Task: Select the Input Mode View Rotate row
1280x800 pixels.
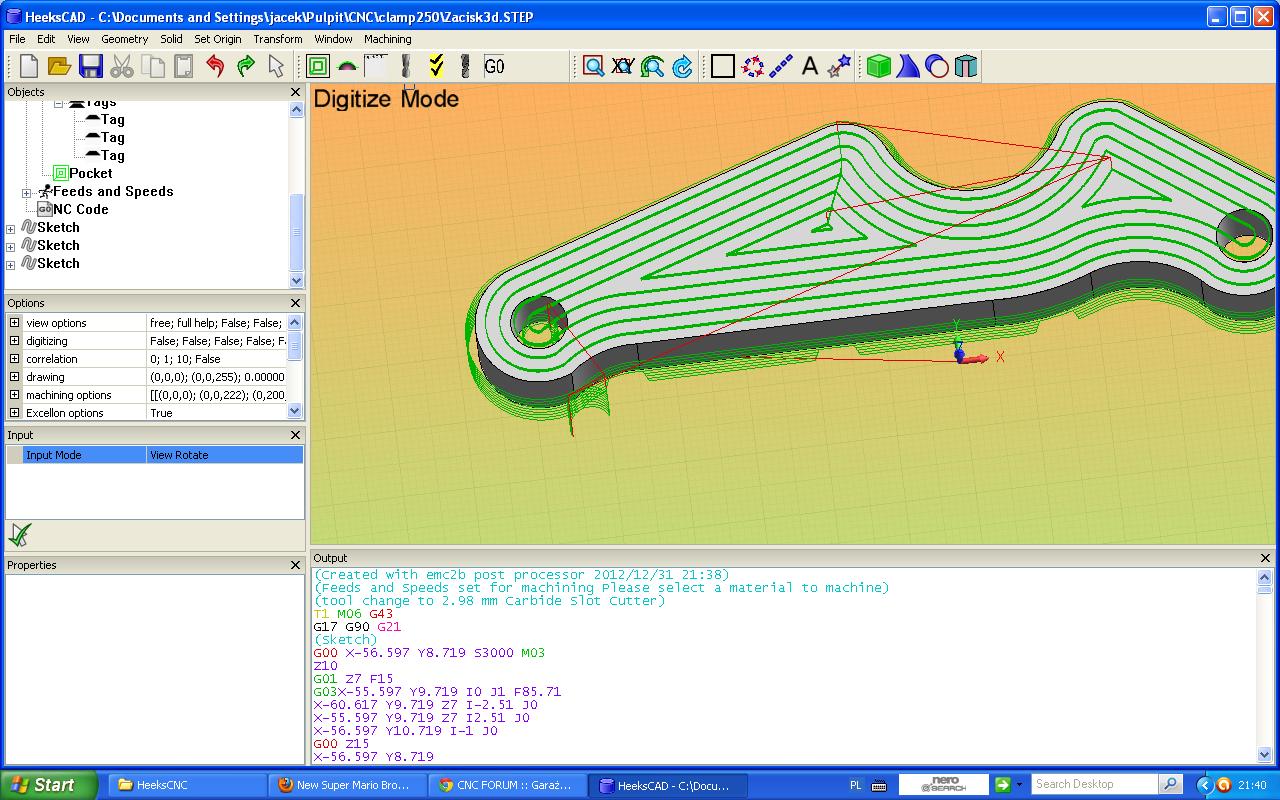Action: pyautogui.click(x=155, y=455)
